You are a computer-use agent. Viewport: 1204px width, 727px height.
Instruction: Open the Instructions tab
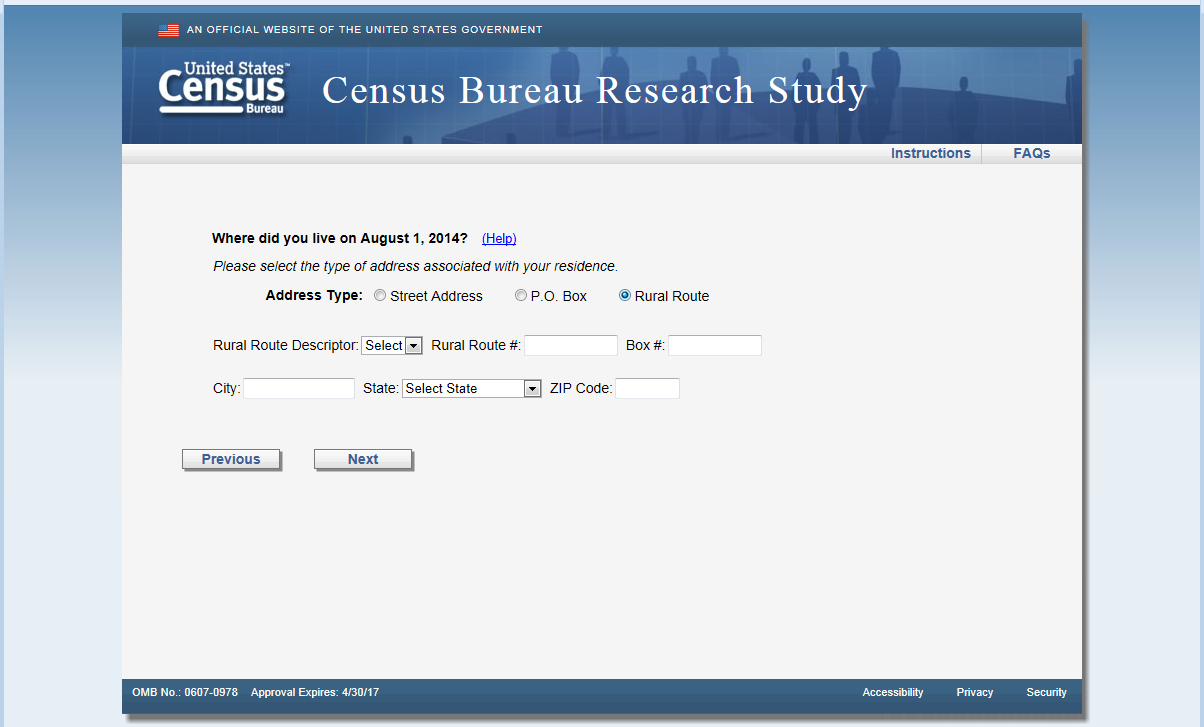[931, 153]
